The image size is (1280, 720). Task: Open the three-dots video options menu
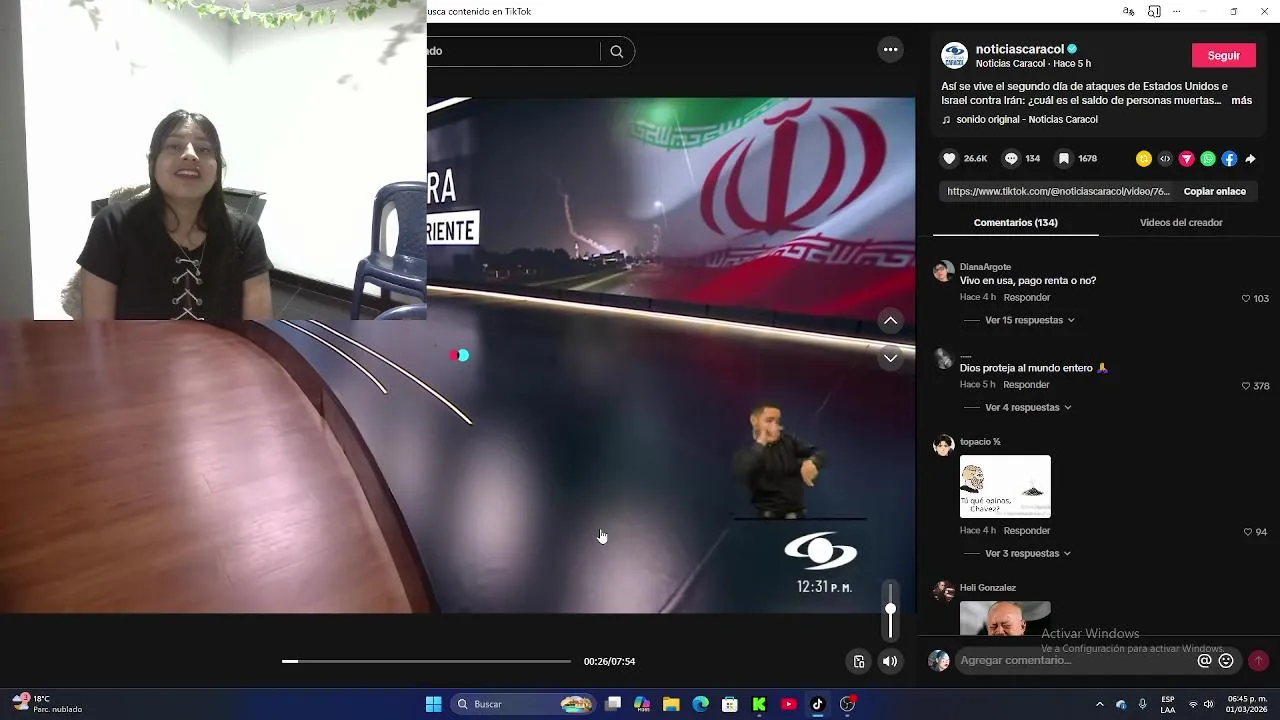tap(890, 49)
